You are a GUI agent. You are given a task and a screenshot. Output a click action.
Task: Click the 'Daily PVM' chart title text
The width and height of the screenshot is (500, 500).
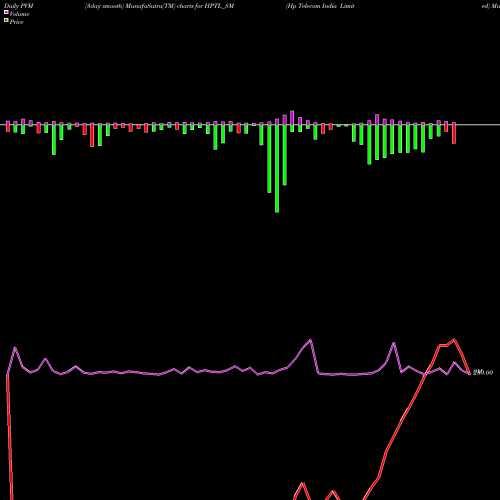19,6
